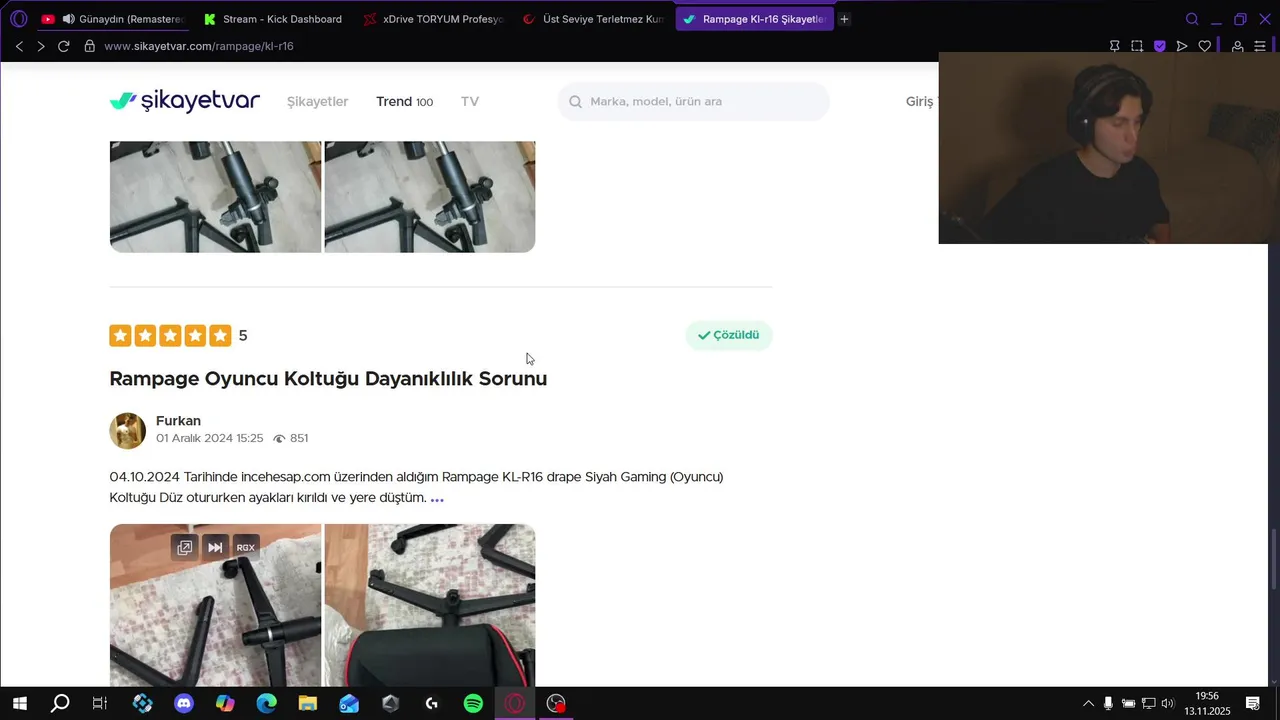Open the left chair-leg photo of previous complaint
The image size is (1280, 720).
[x=215, y=197]
